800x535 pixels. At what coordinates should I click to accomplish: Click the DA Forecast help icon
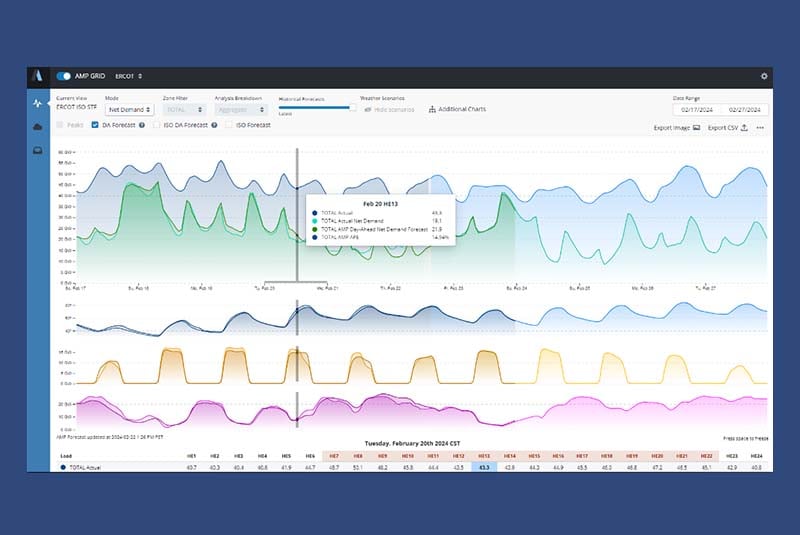coord(142,126)
